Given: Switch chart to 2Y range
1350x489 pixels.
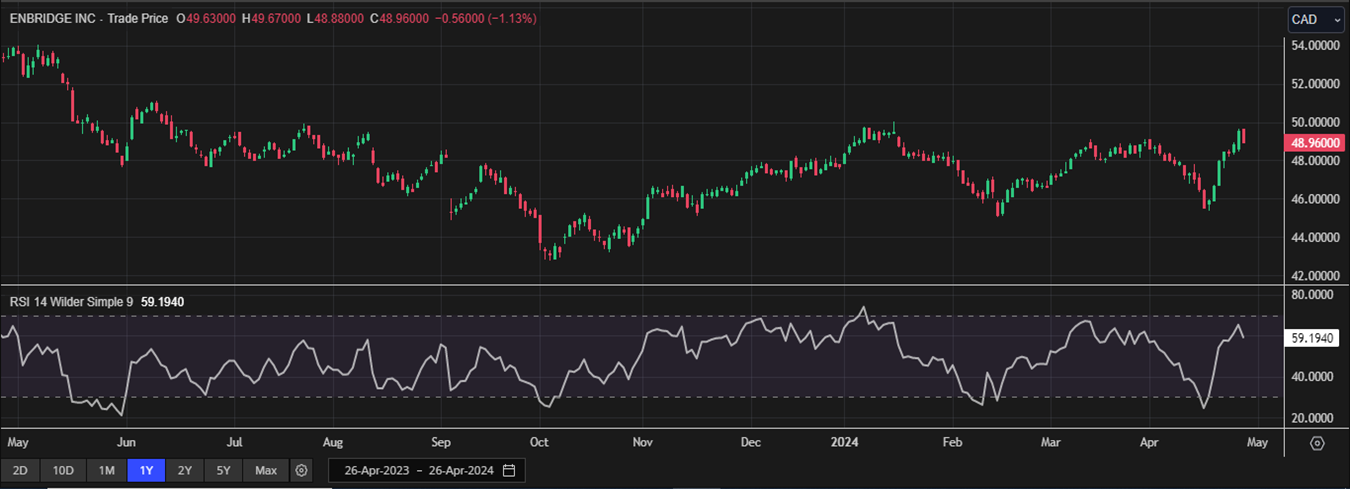Looking at the screenshot, I should [x=185, y=470].
